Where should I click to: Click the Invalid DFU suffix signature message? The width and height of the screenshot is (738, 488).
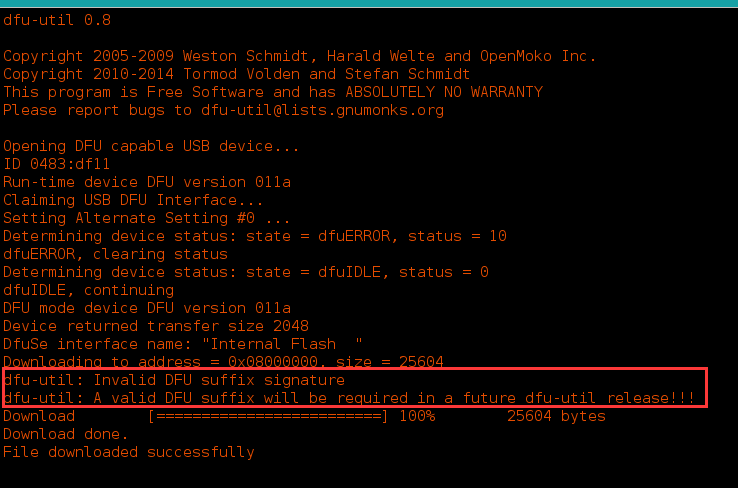(x=174, y=380)
